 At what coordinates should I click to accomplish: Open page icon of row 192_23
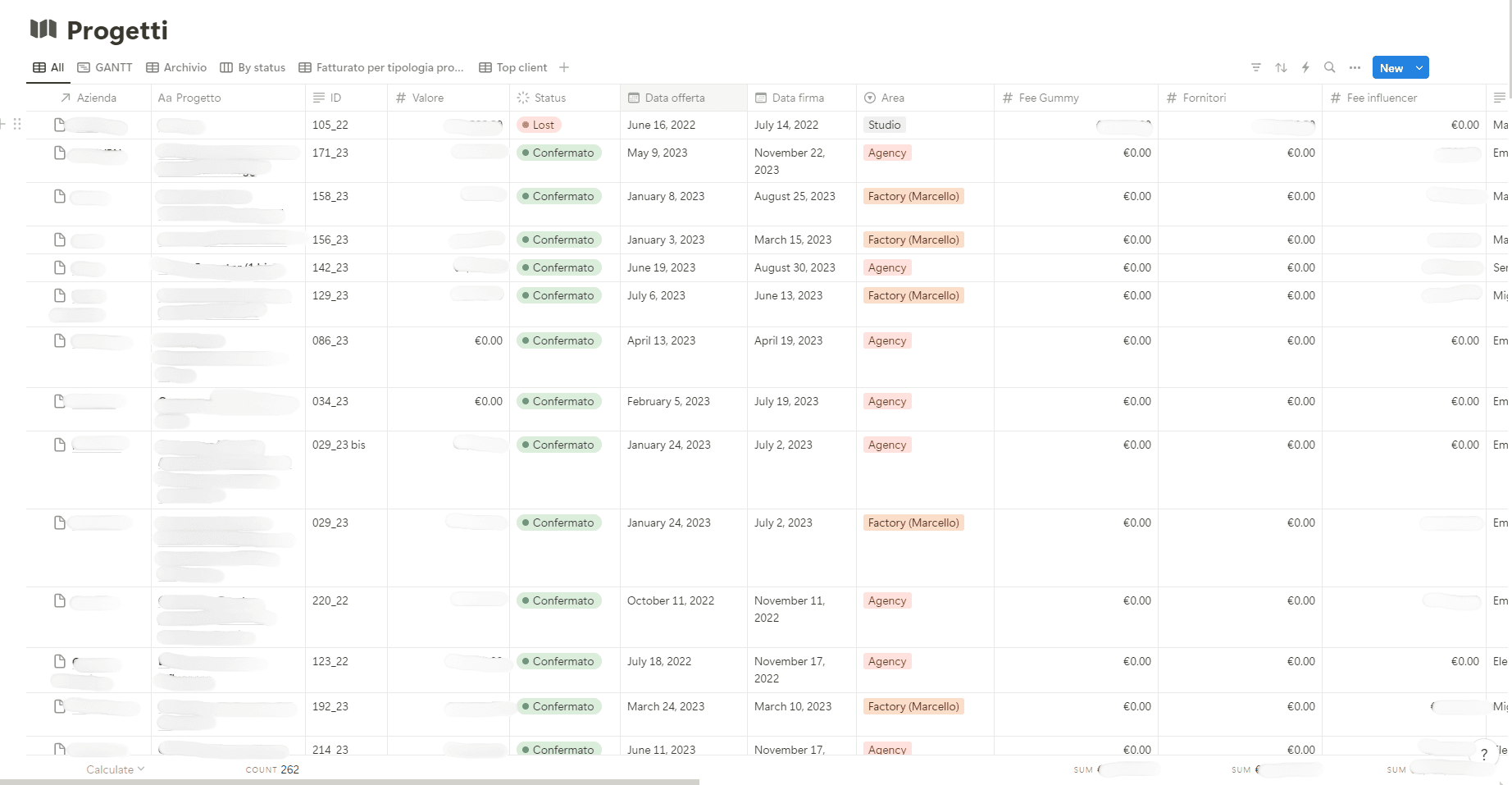click(59, 706)
